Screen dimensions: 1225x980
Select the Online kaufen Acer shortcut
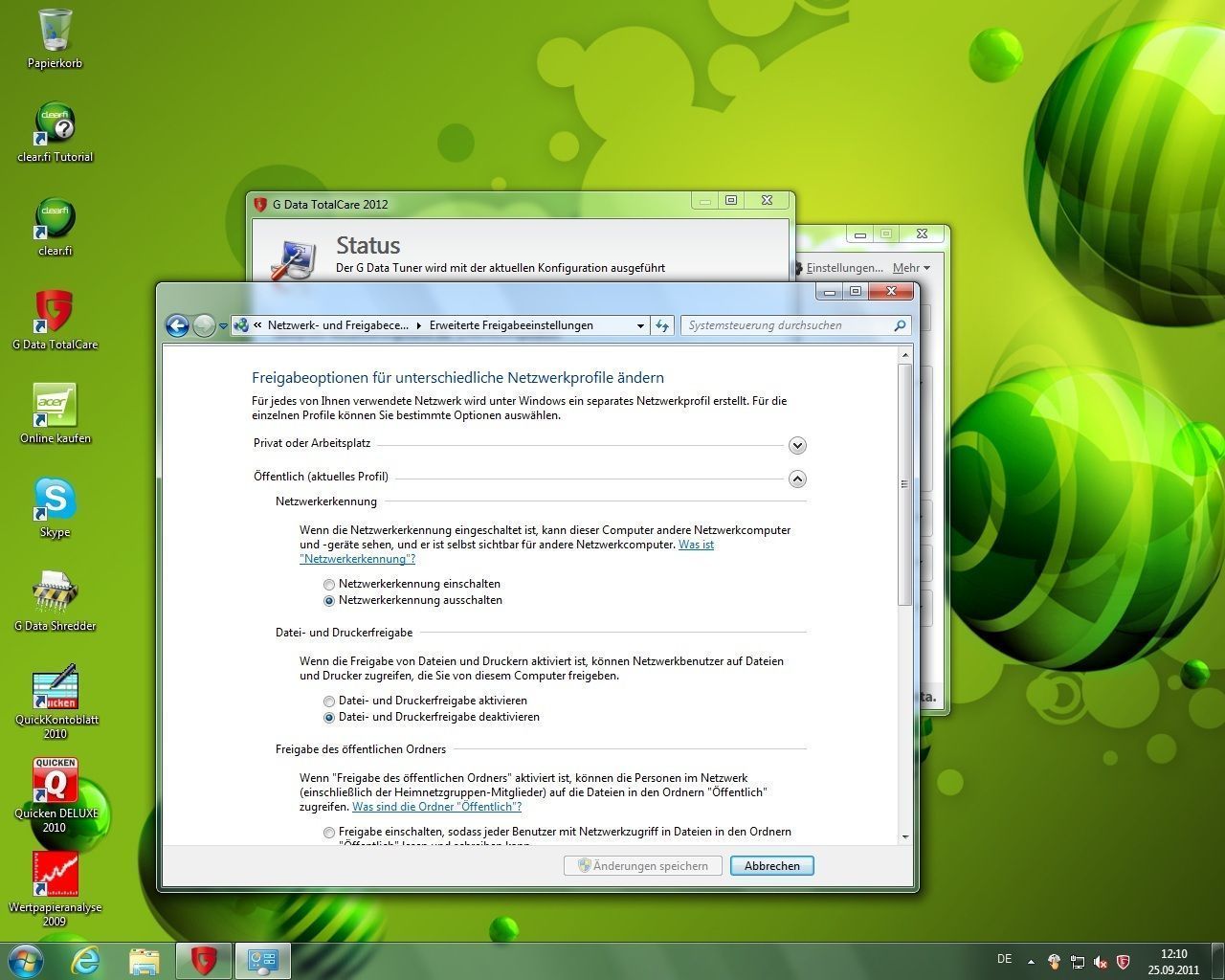(55, 413)
